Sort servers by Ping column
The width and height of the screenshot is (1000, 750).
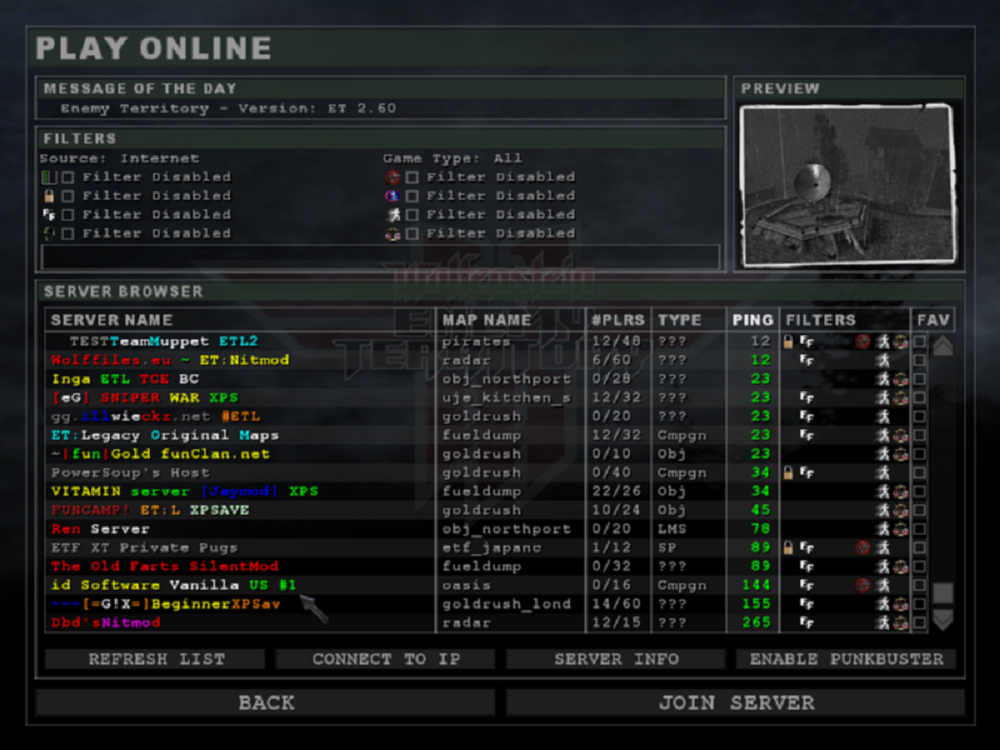click(753, 320)
